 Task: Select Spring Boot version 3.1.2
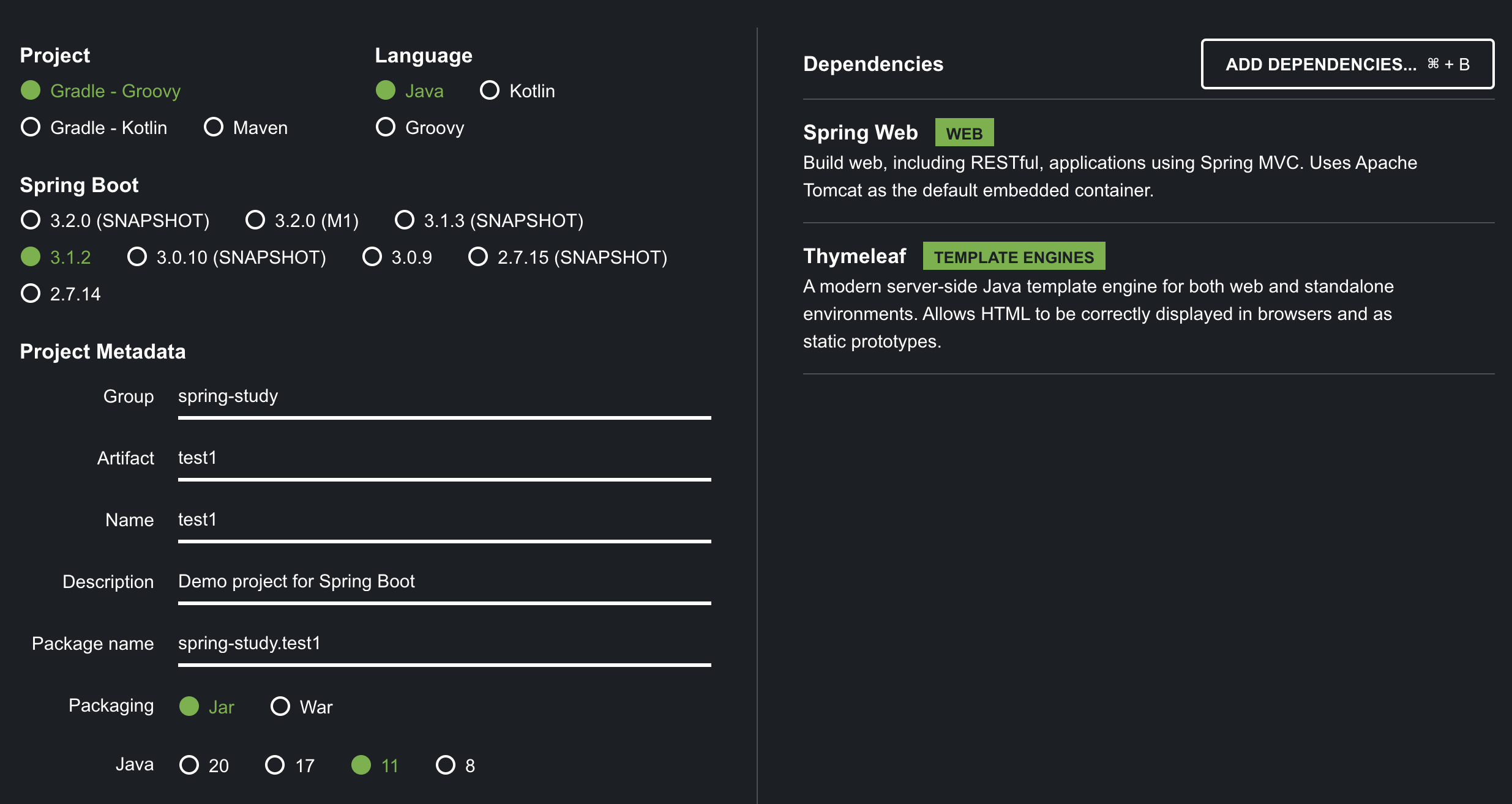click(x=56, y=257)
